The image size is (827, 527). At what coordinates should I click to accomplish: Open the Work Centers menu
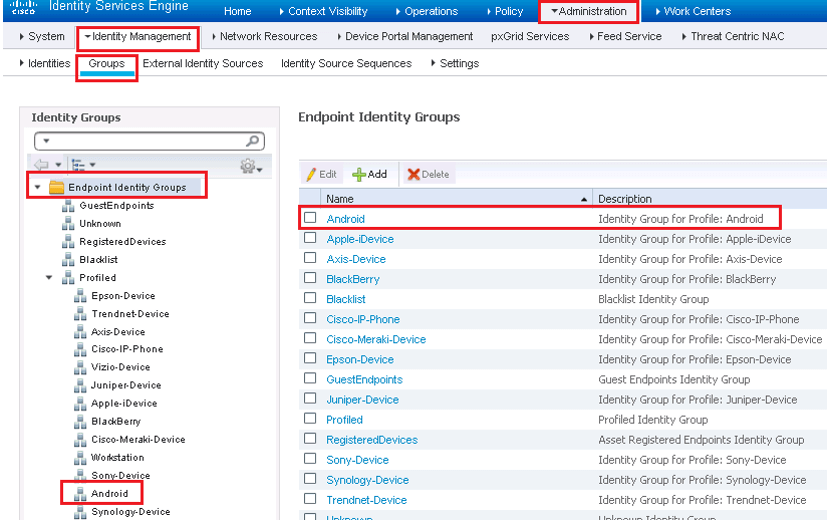point(693,11)
